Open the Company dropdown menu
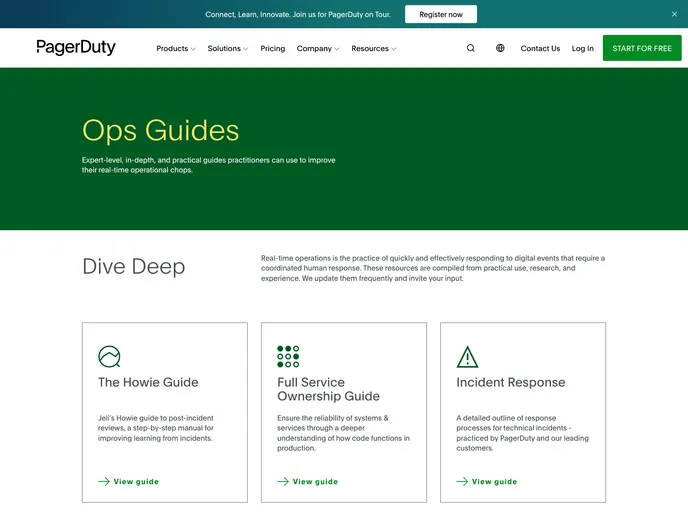The image size is (688, 512). click(318, 48)
